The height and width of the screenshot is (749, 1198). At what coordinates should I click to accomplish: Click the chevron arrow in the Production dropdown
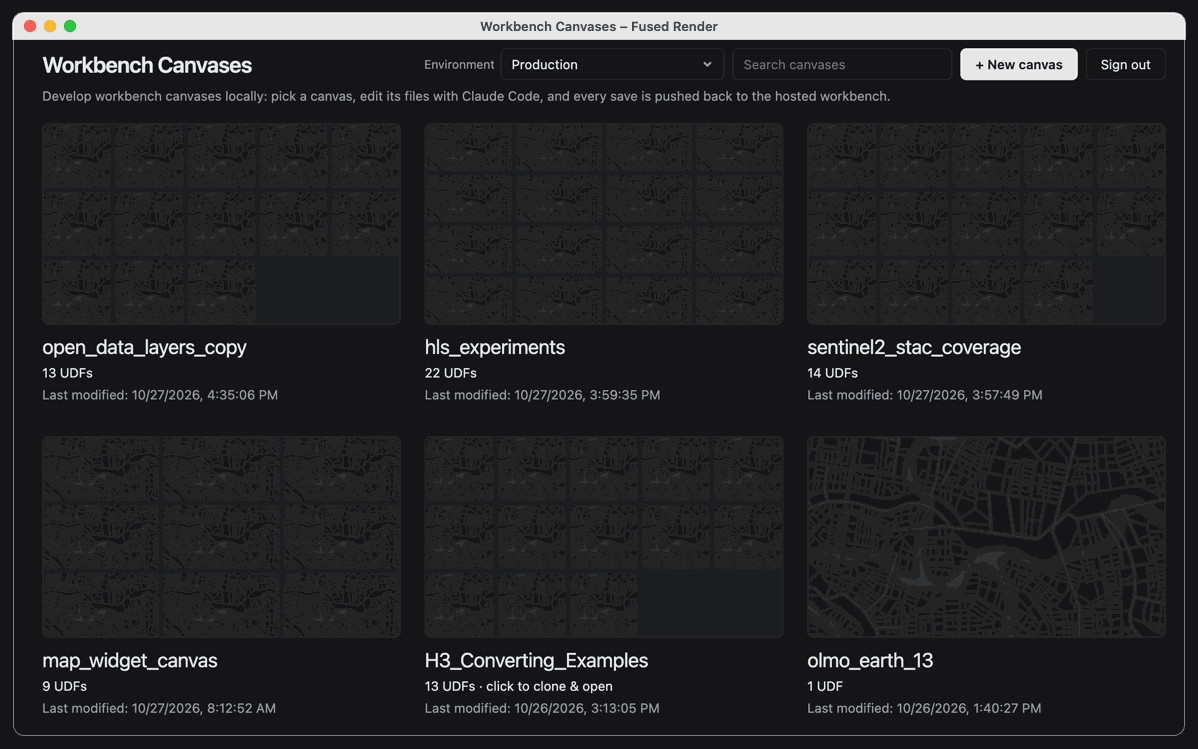click(x=707, y=64)
